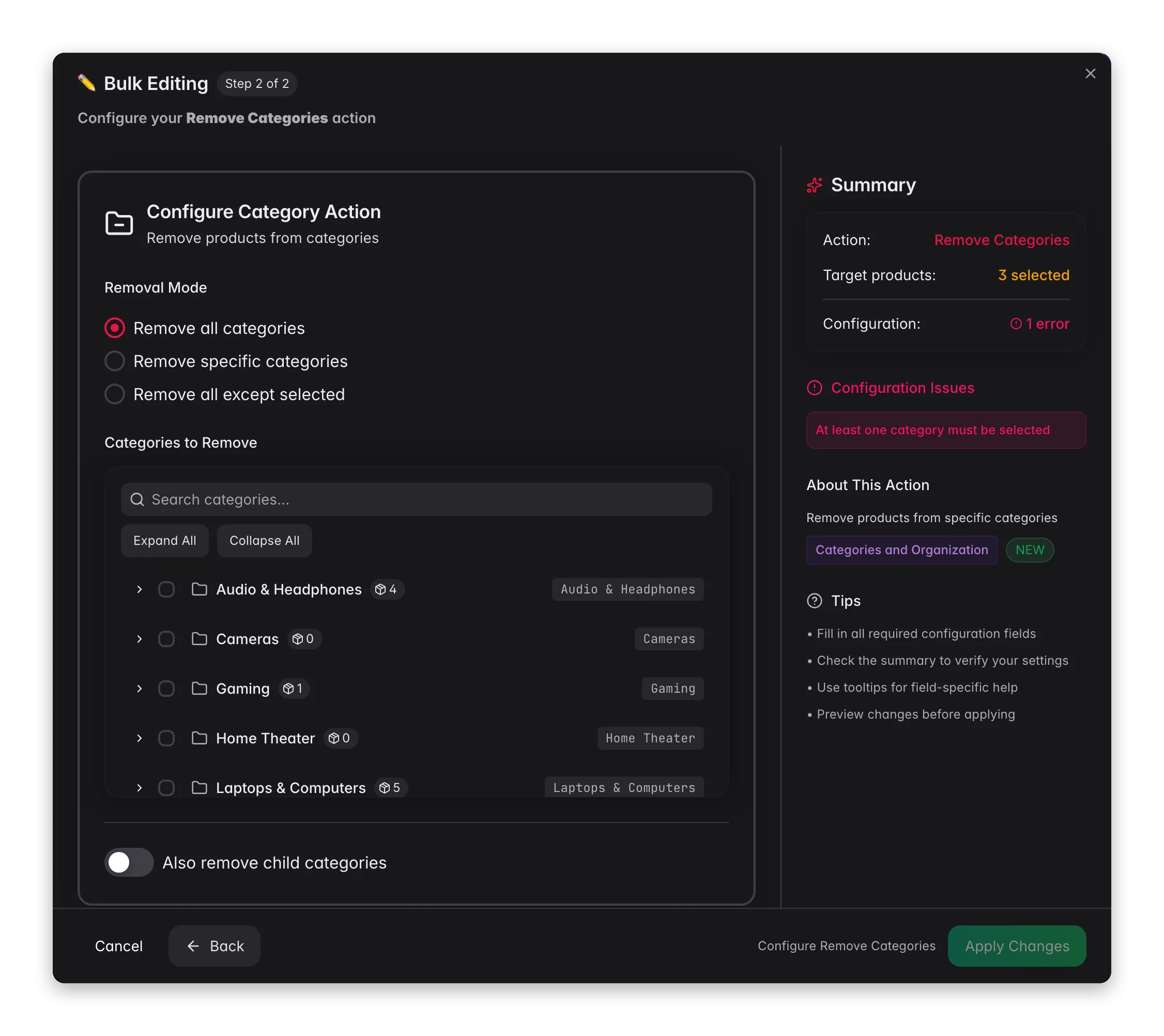Click the Cameras path tag on right
This screenshot has width=1164, height=1036.
[669, 638]
